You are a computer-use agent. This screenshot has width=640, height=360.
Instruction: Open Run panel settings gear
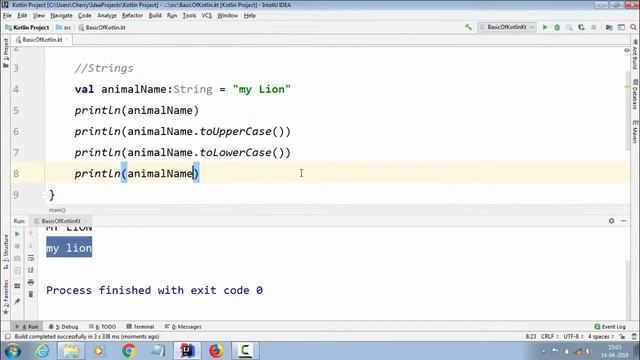point(611,221)
